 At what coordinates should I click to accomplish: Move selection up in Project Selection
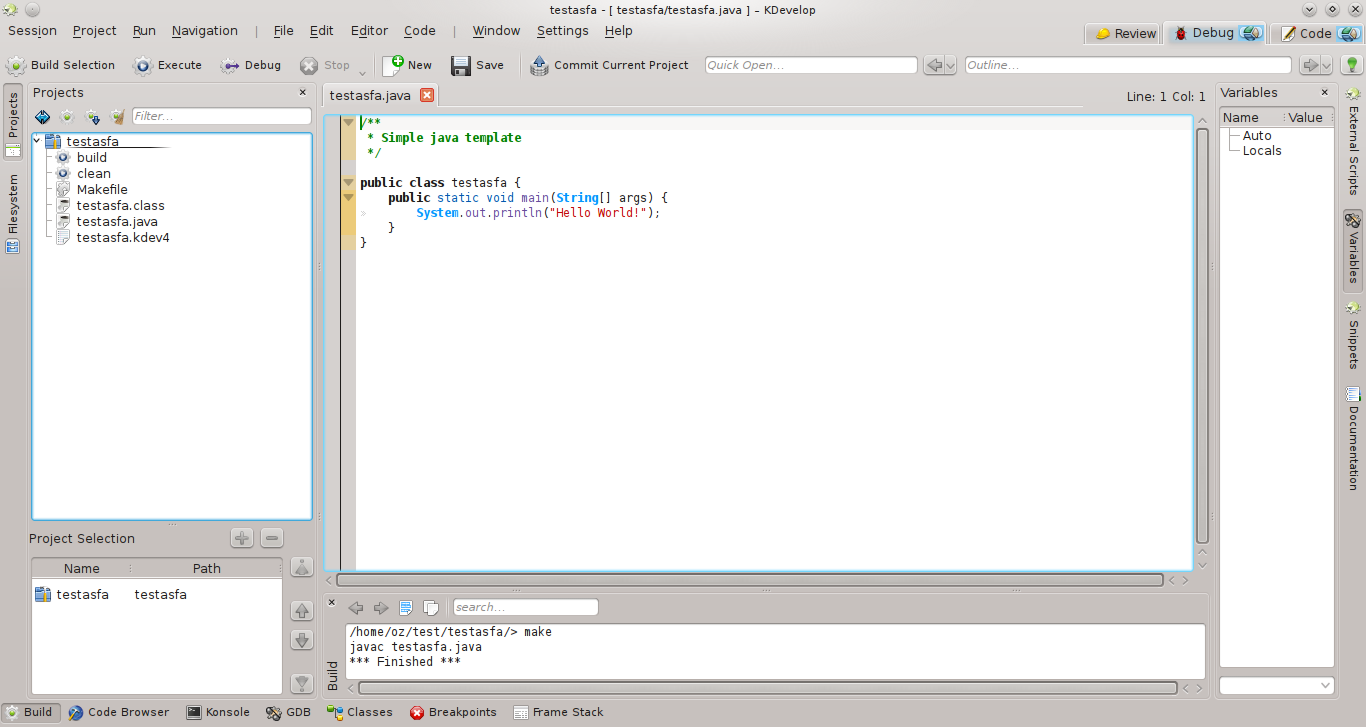[302, 610]
